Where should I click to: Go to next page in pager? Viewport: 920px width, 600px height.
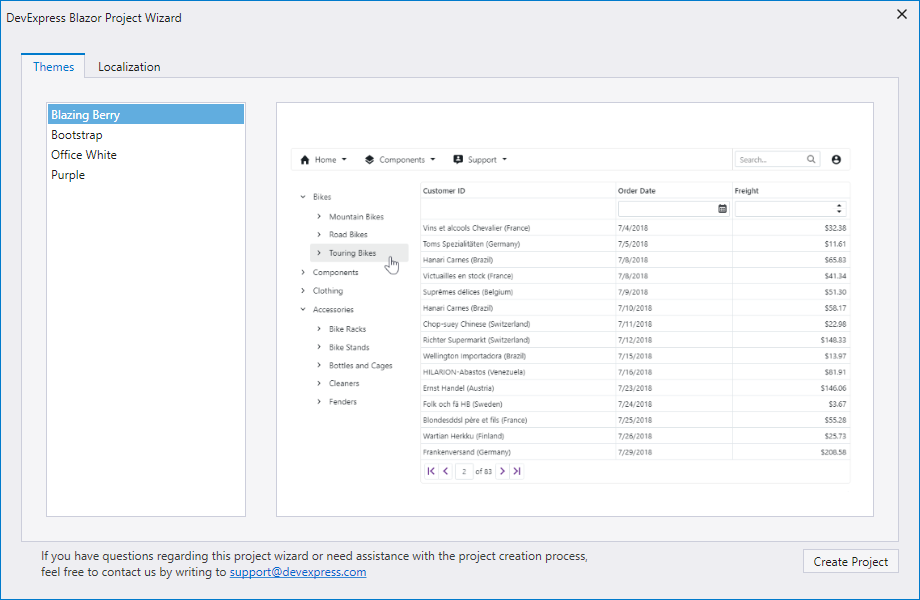(503, 471)
